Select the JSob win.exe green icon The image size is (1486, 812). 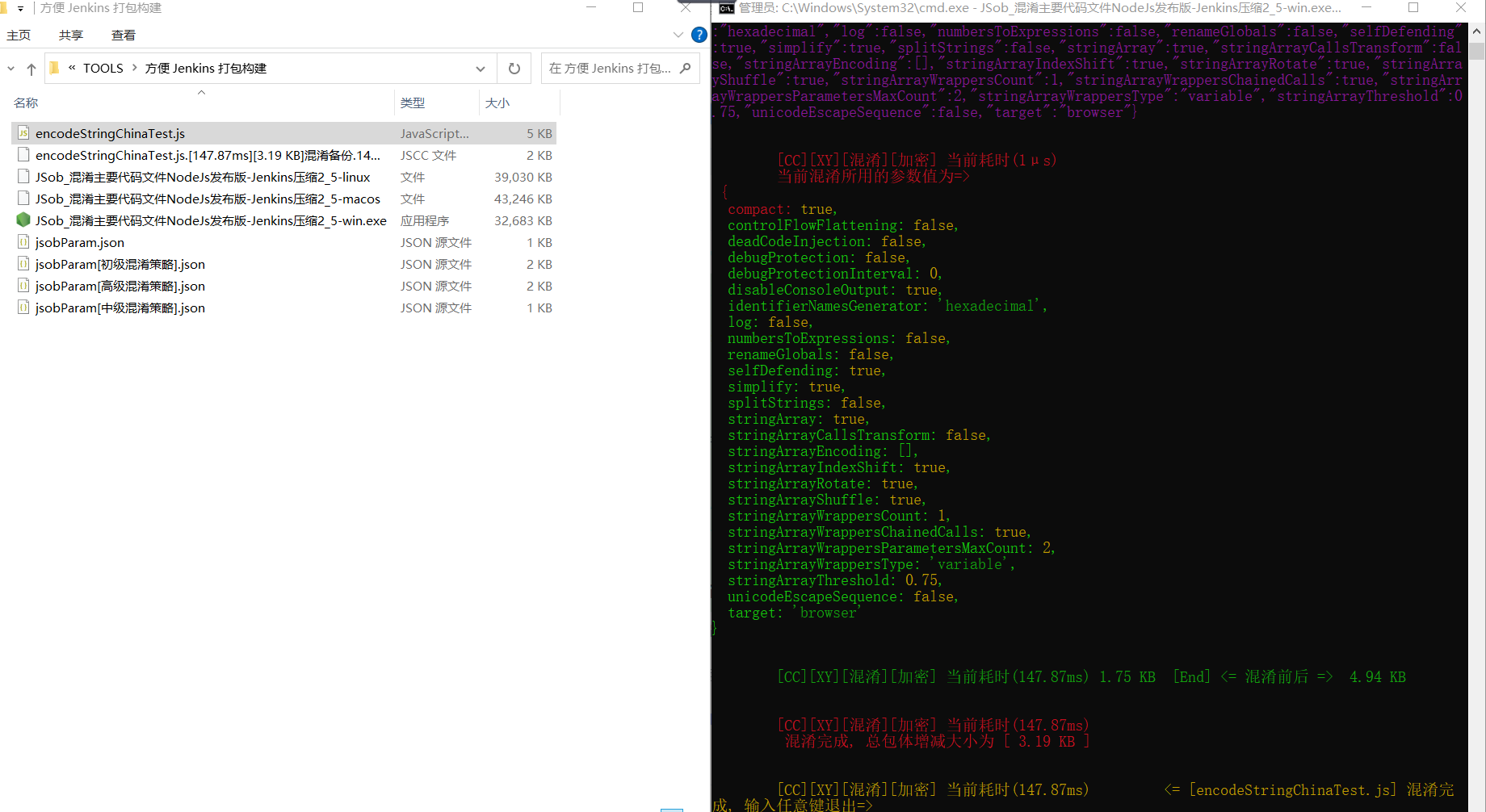[23, 220]
